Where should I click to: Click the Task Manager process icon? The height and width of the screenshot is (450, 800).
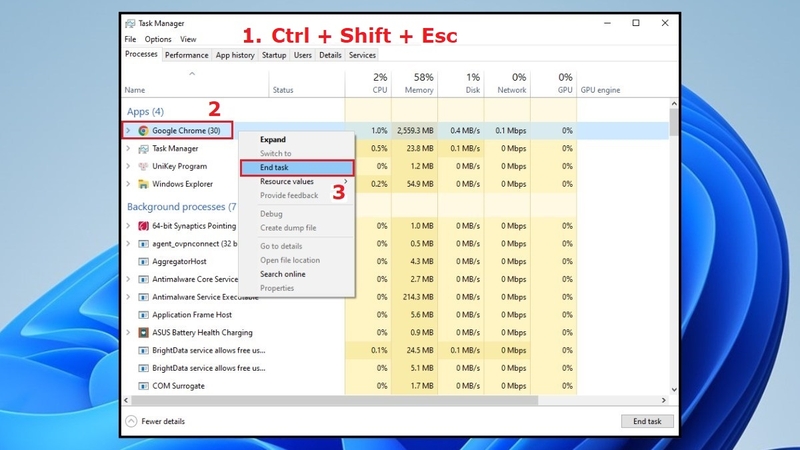[143, 148]
